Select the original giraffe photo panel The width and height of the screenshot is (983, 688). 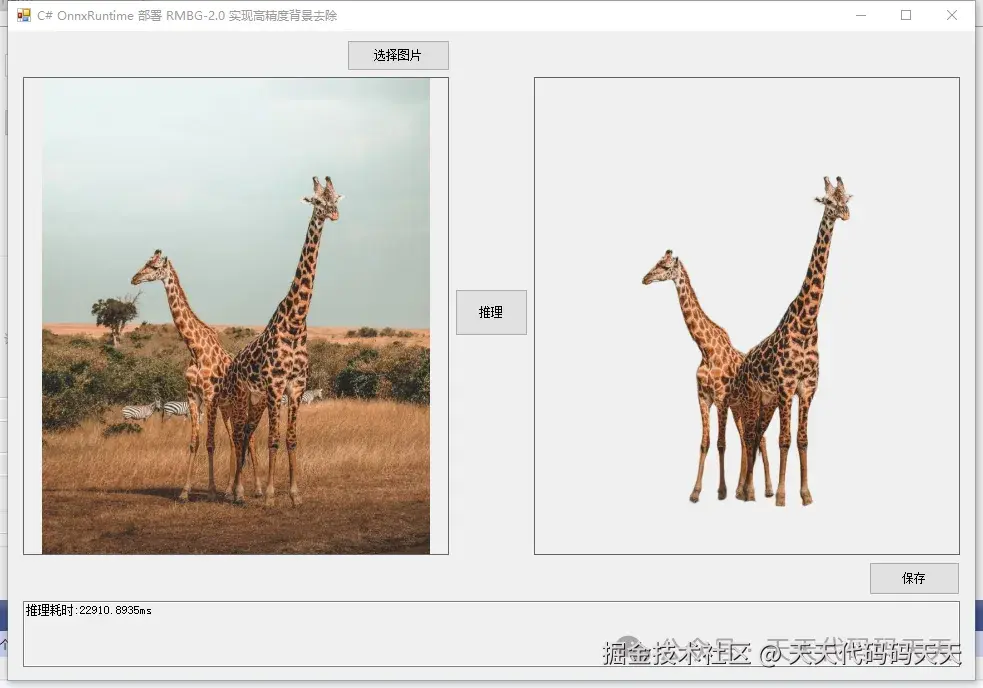coord(233,317)
